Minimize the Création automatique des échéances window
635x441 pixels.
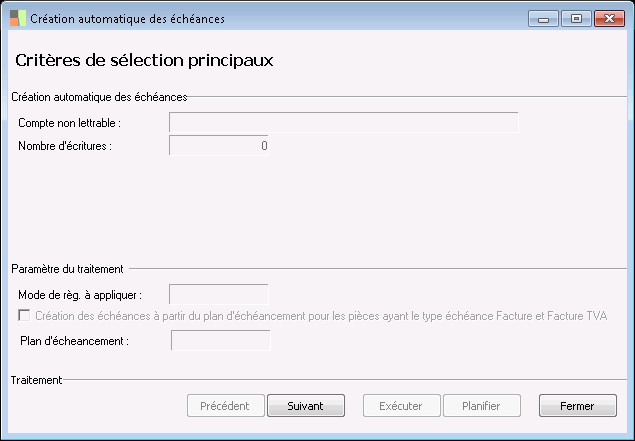pos(546,18)
